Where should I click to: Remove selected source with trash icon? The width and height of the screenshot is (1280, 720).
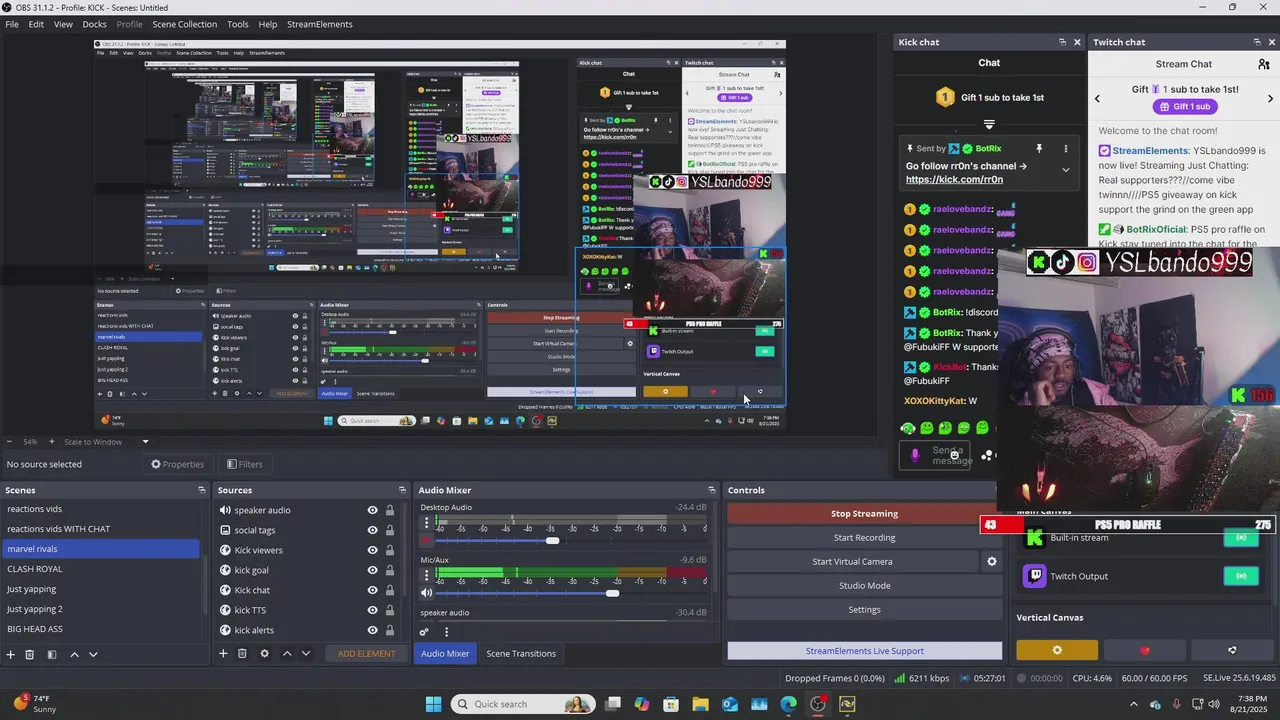[242, 653]
